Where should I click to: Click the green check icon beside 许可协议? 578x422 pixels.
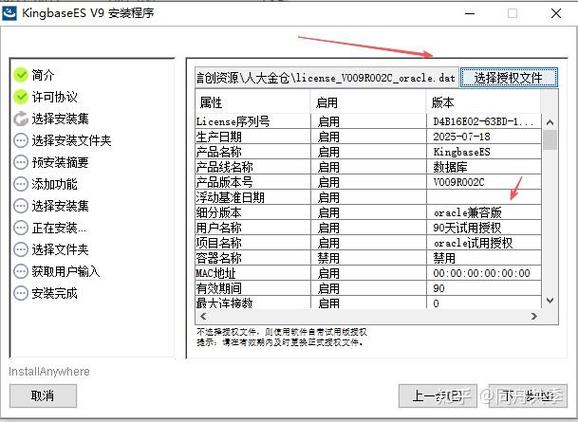pos(21,97)
